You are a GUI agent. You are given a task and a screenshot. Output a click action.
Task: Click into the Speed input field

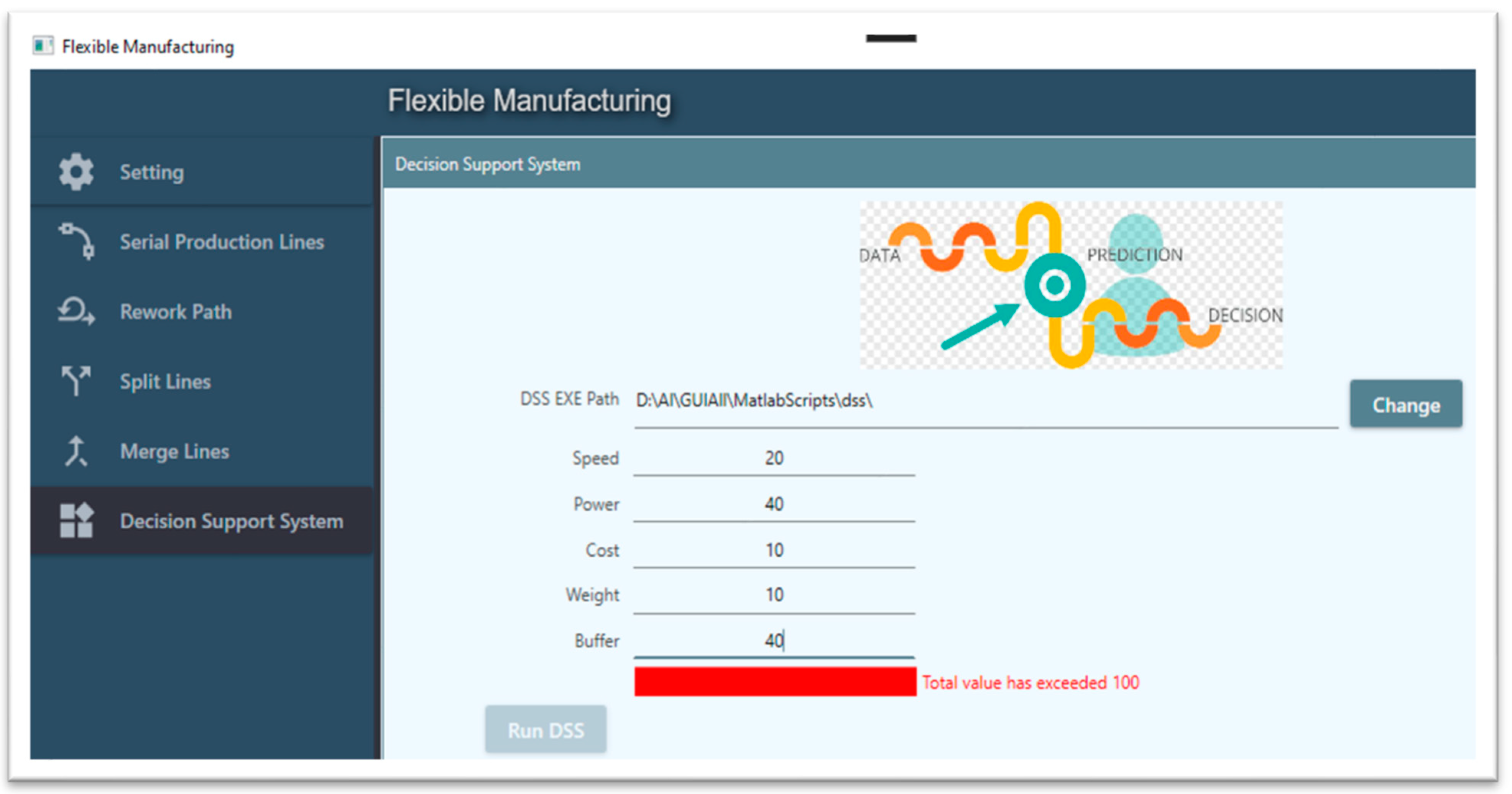point(774,458)
